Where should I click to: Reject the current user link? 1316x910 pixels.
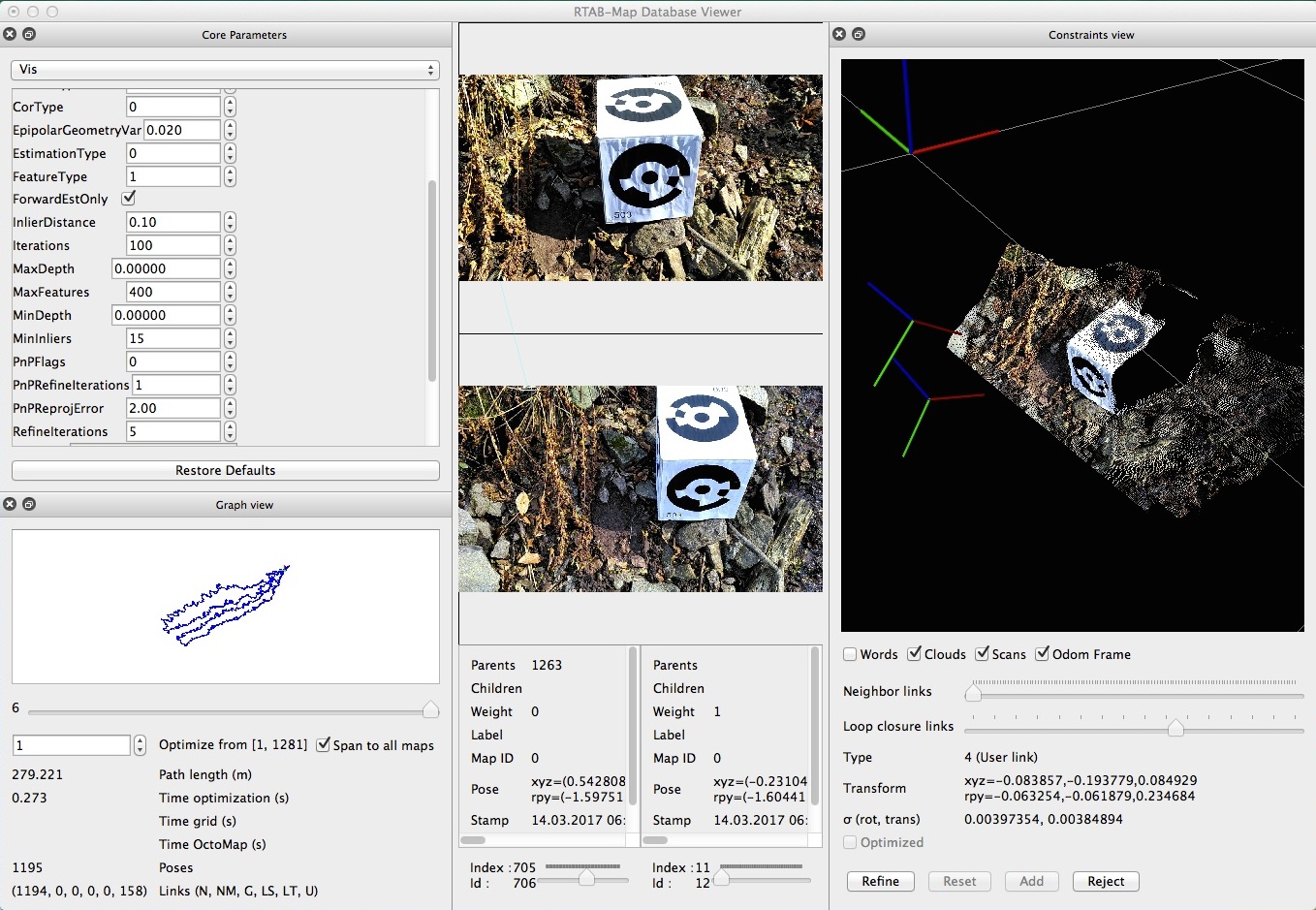coord(1106,881)
